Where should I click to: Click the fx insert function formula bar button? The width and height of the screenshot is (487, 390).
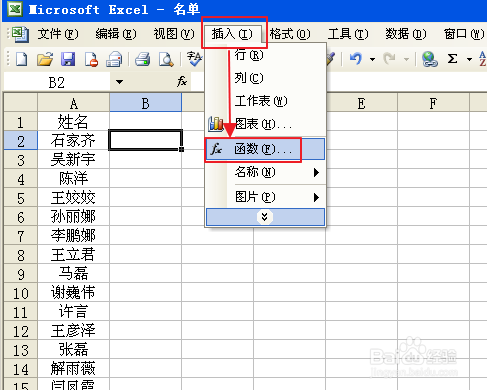point(182,81)
